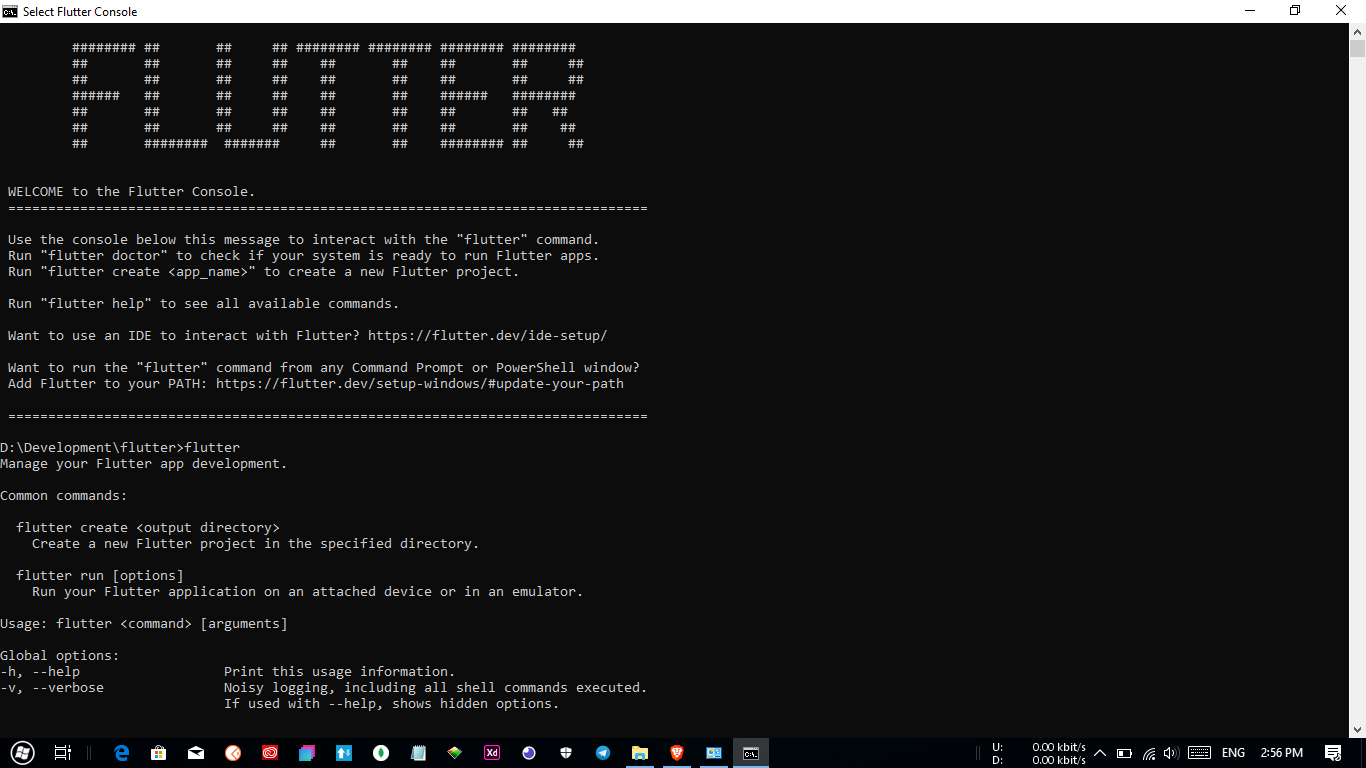This screenshot has height=768, width=1366.
Task: Restore down the console window
Action: tap(1295, 11)
